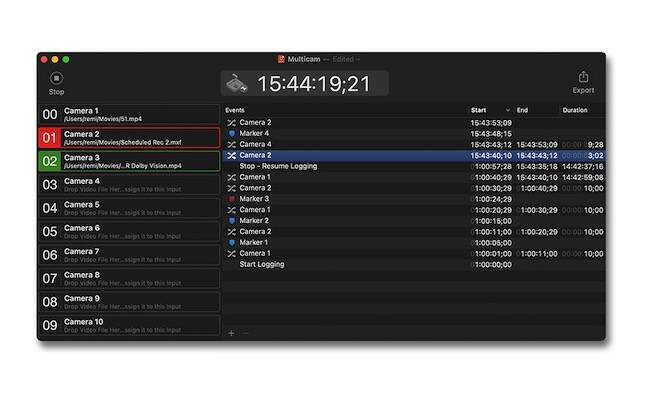
Task: Click switch icon of Camera 2 at 01:00:11;00
Action: [231, 232]
